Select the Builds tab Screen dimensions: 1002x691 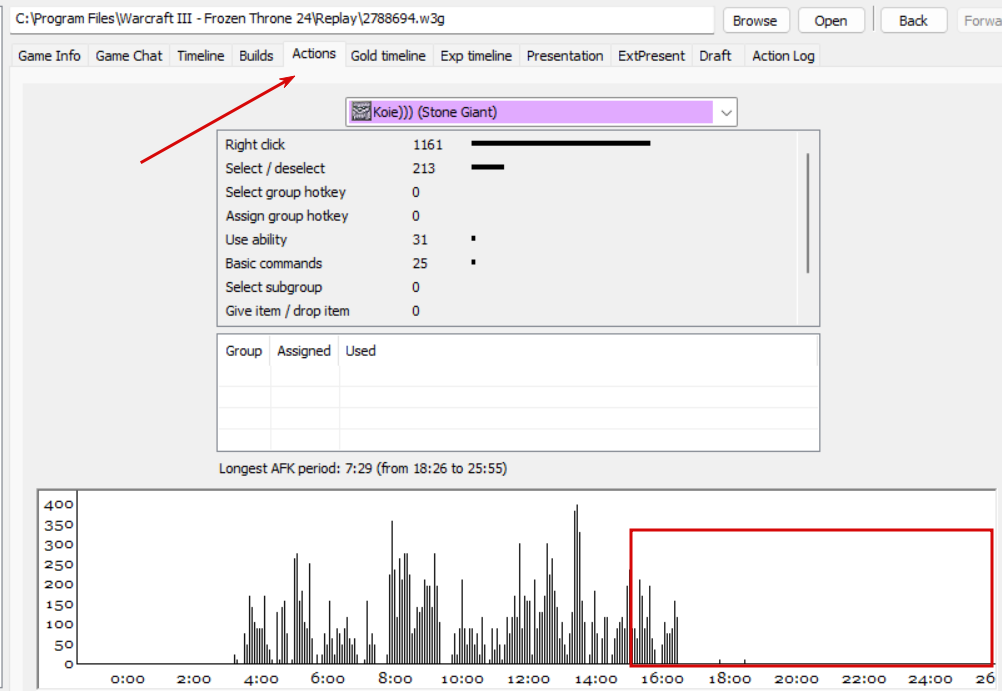pos(256,56)
